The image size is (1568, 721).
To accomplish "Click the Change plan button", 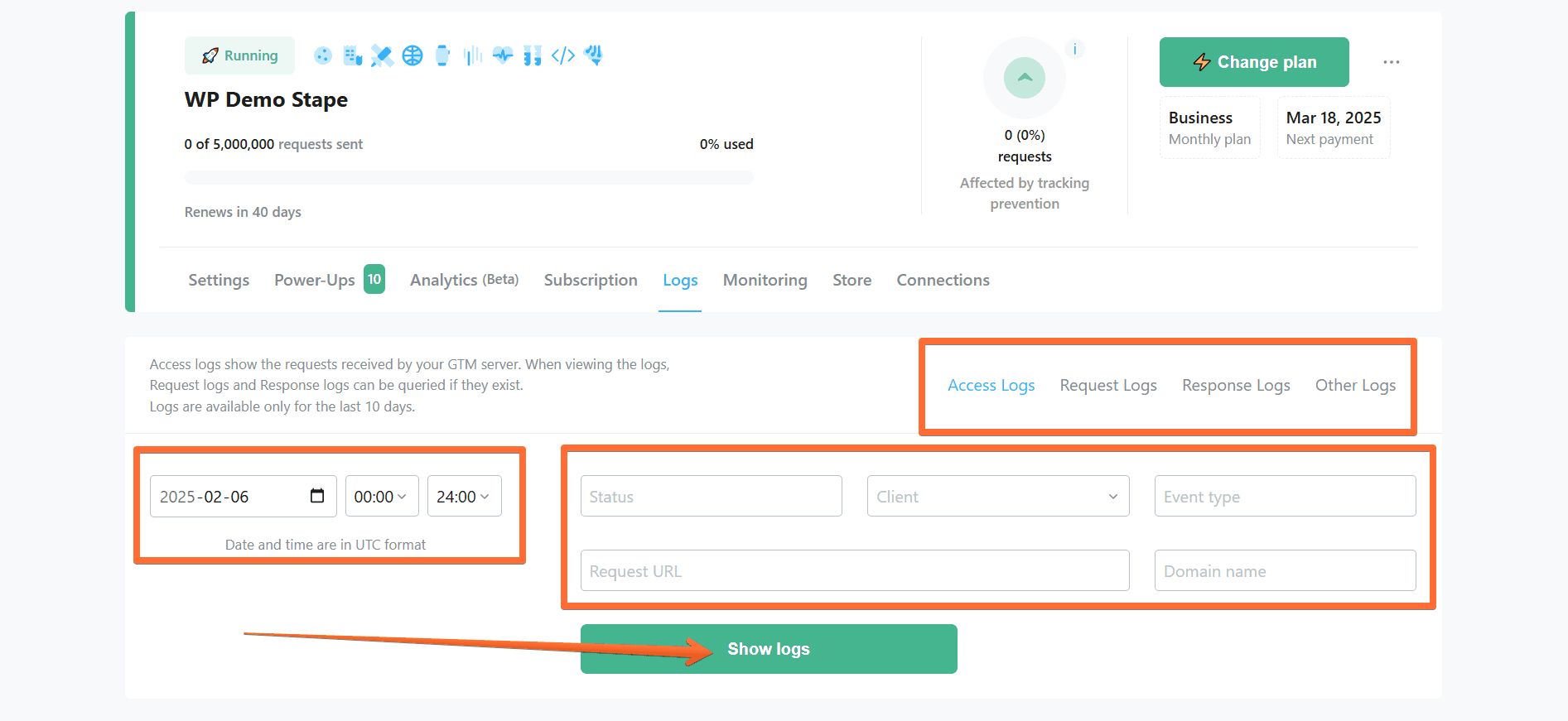I will coord(1254,62).
